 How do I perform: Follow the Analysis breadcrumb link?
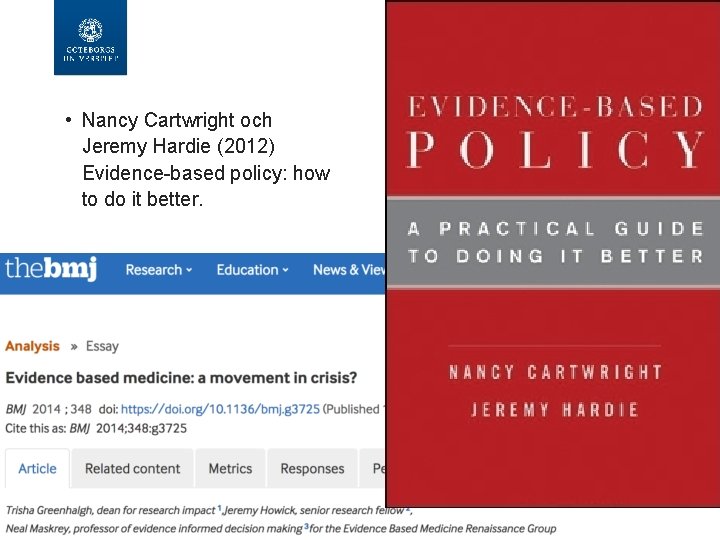click(33, 346)
